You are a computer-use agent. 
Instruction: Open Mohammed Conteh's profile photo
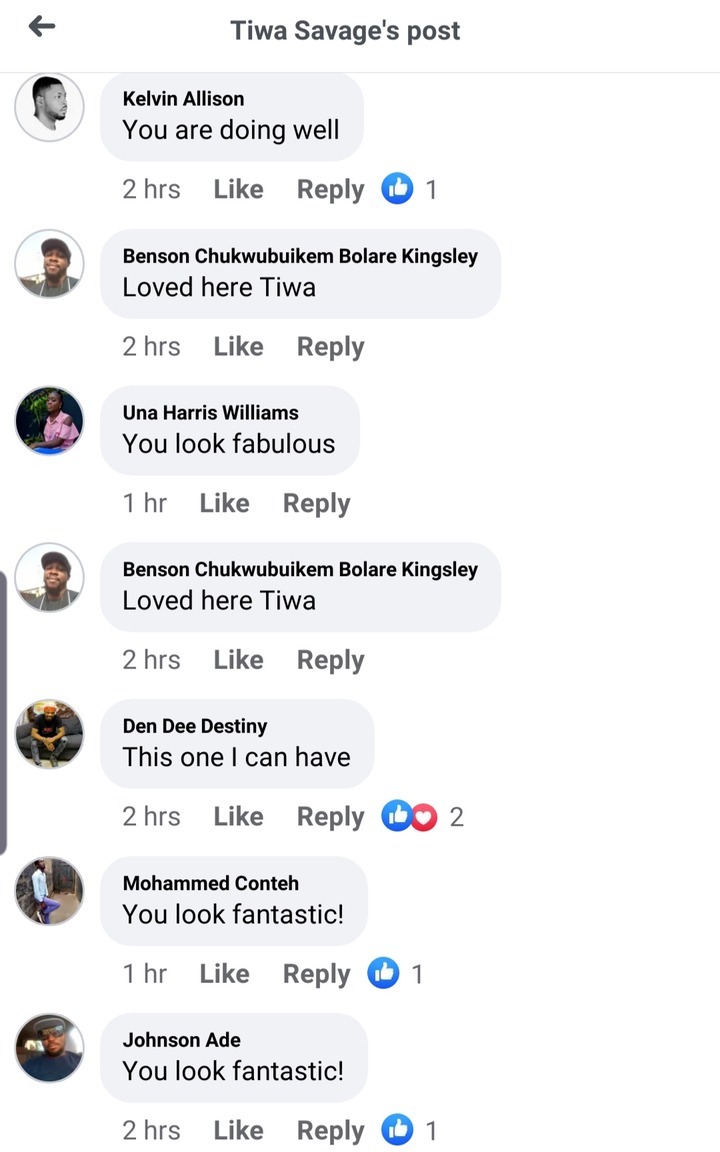click(49, 891)
